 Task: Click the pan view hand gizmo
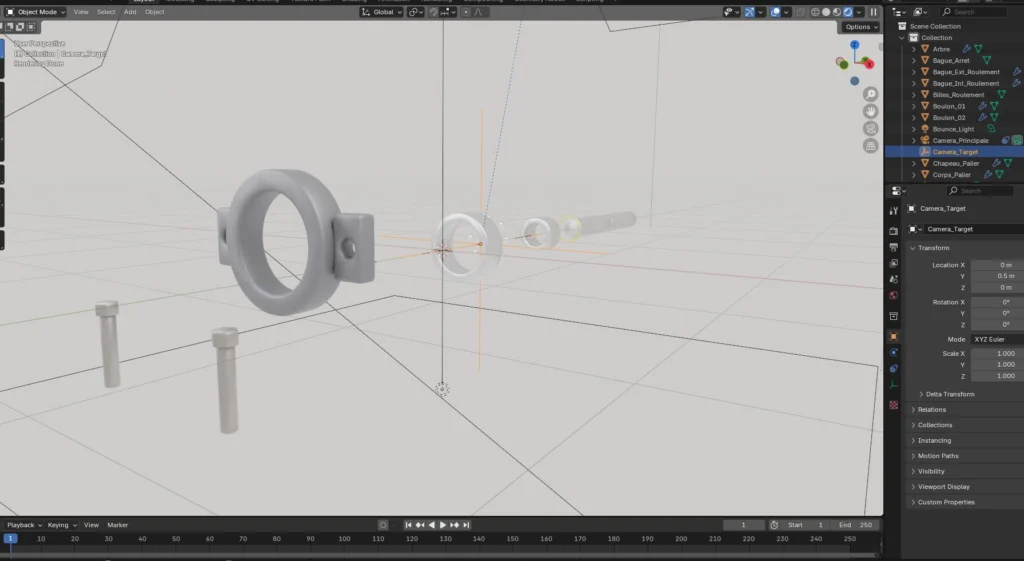click(x=870, y=111)
